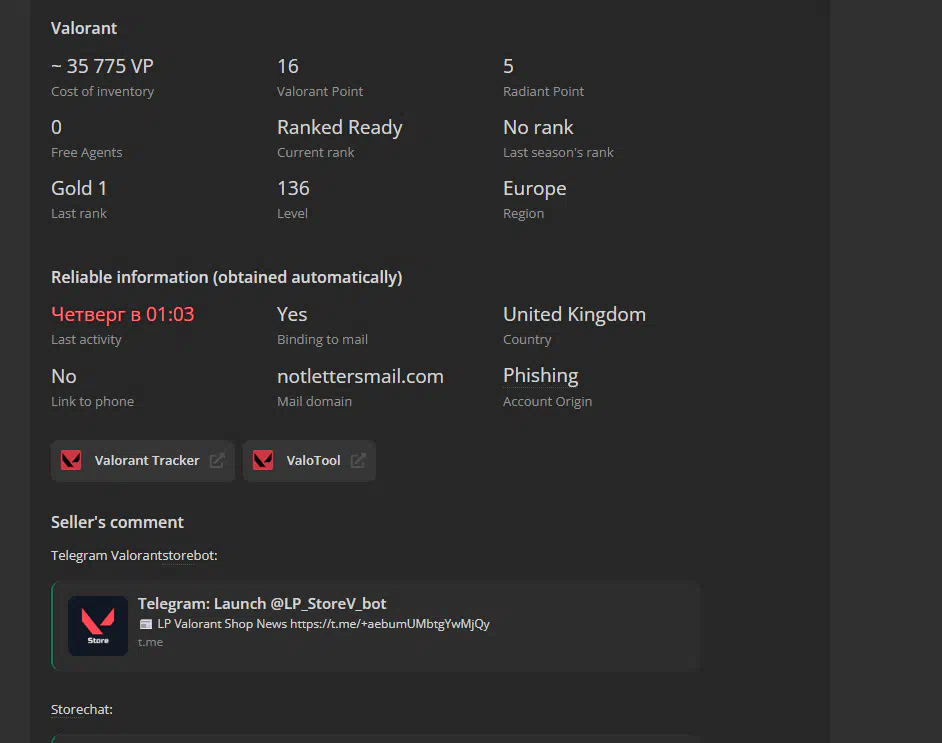The image size is (942, 743).
Task: Click the 'Telegram Valorantstorebot:' comment line
Action: 134,556
